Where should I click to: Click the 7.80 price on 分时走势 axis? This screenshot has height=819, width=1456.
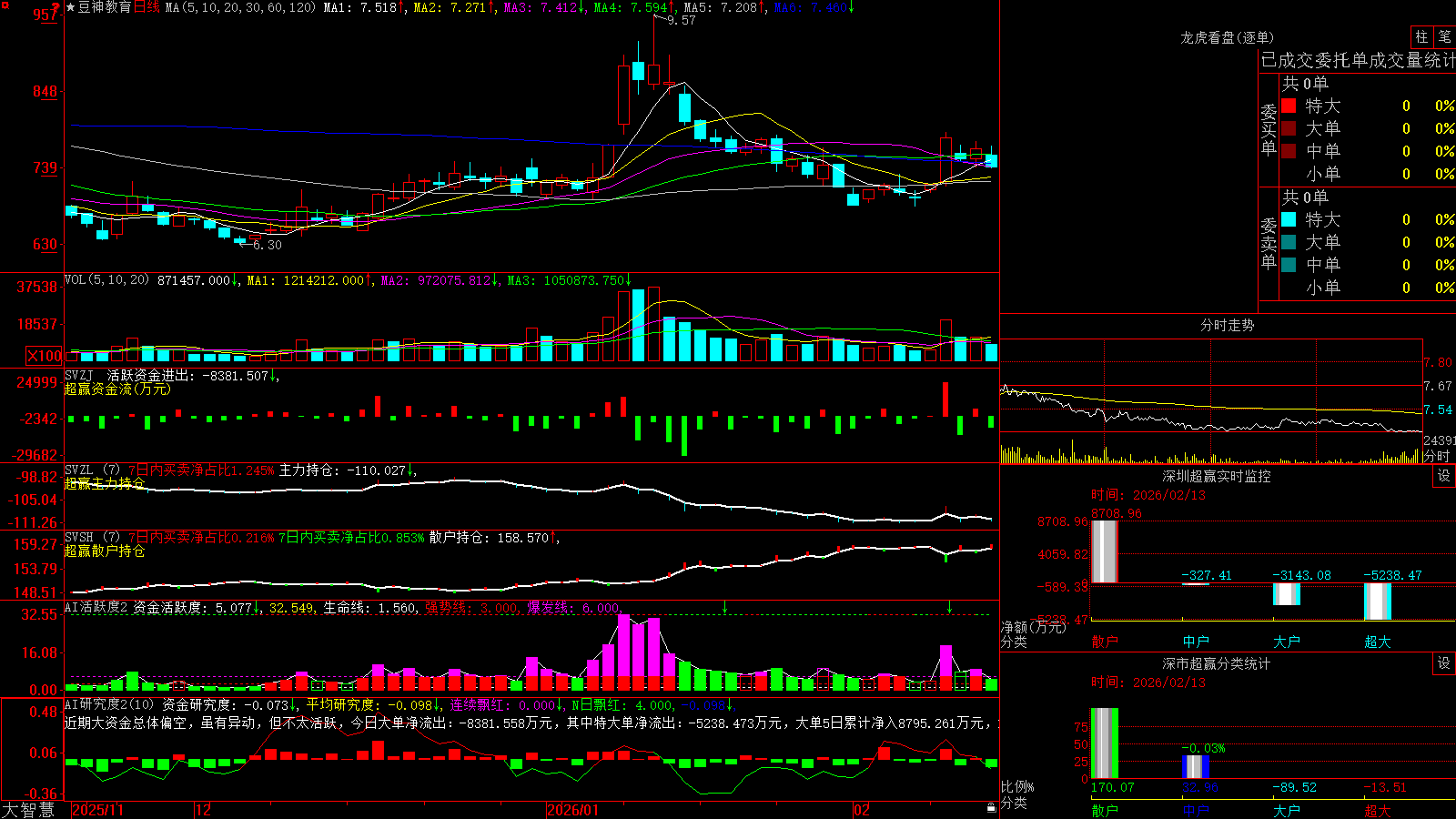tap(1438, 362)
